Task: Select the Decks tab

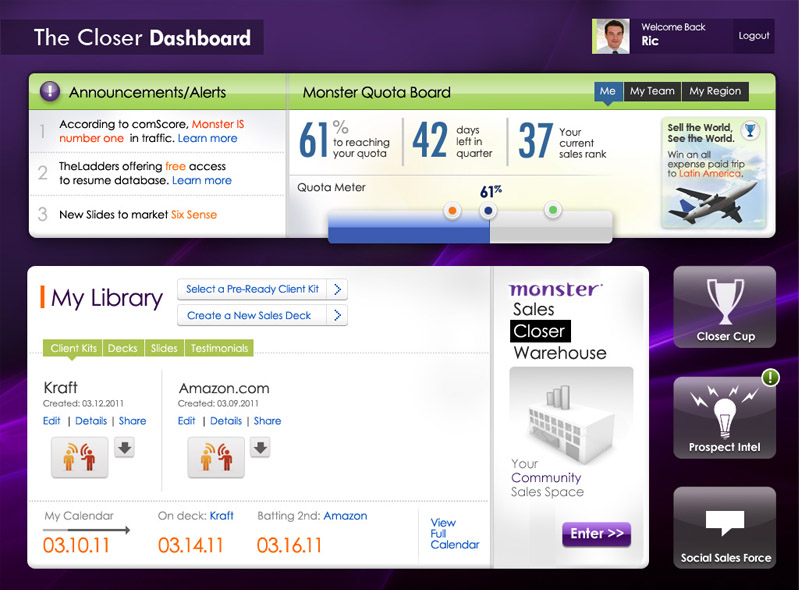Action: pos(123,348)
